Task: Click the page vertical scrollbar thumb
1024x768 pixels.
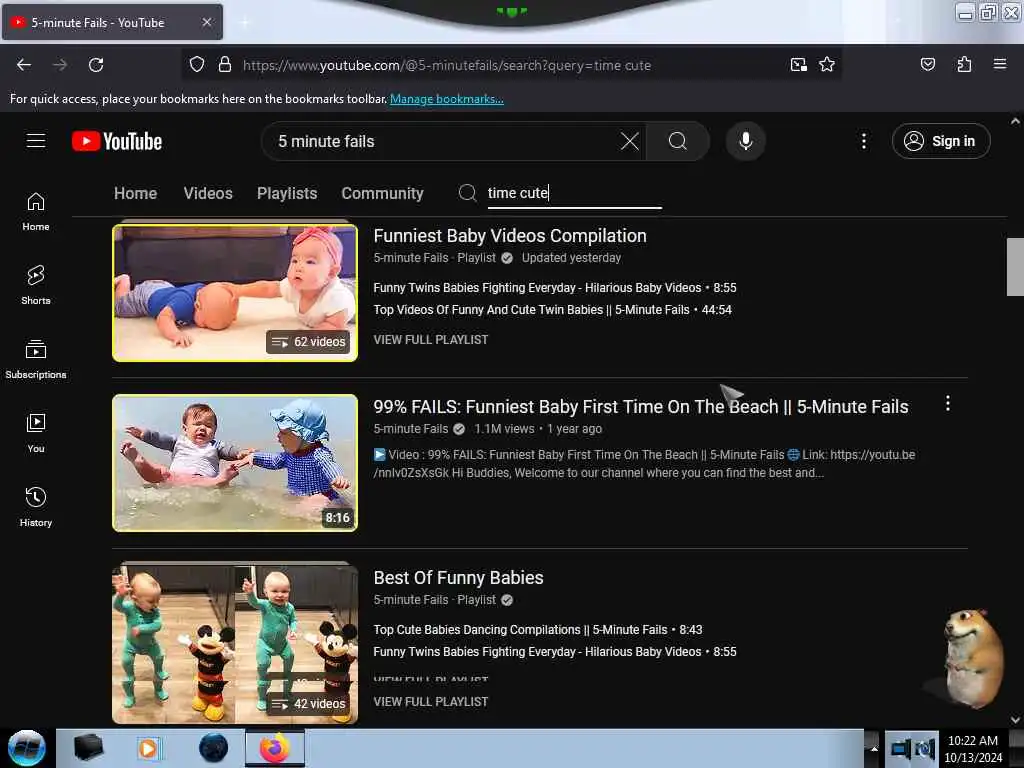Action: (x=1015, y=266)
